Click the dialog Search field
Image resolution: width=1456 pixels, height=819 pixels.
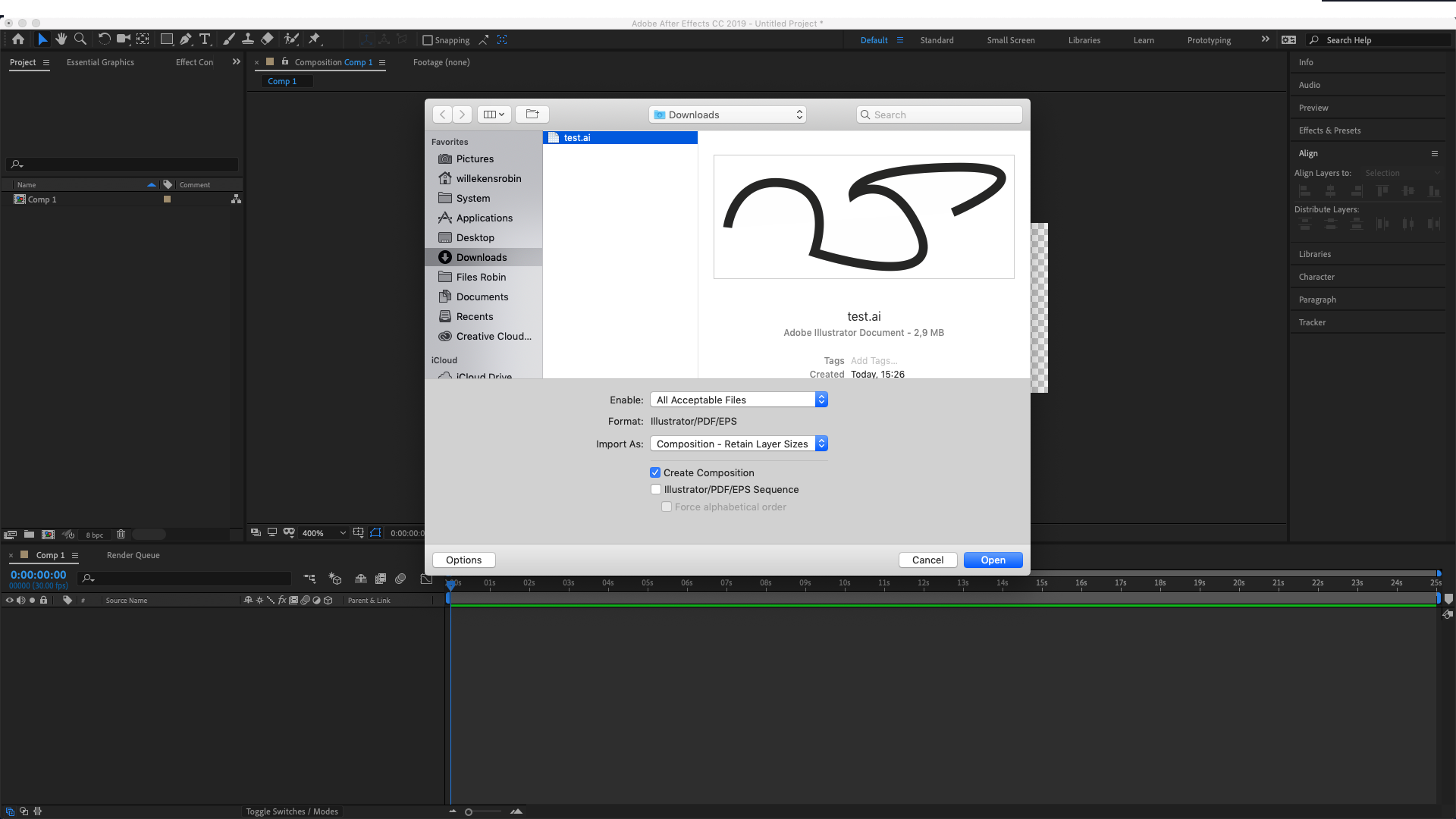[940, 115]
